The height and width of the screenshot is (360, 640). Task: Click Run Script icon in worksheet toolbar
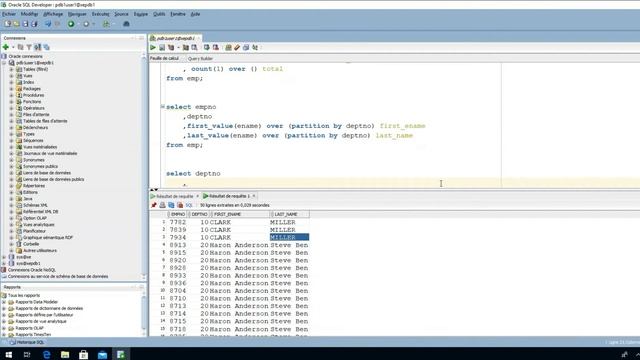point(162,47)
